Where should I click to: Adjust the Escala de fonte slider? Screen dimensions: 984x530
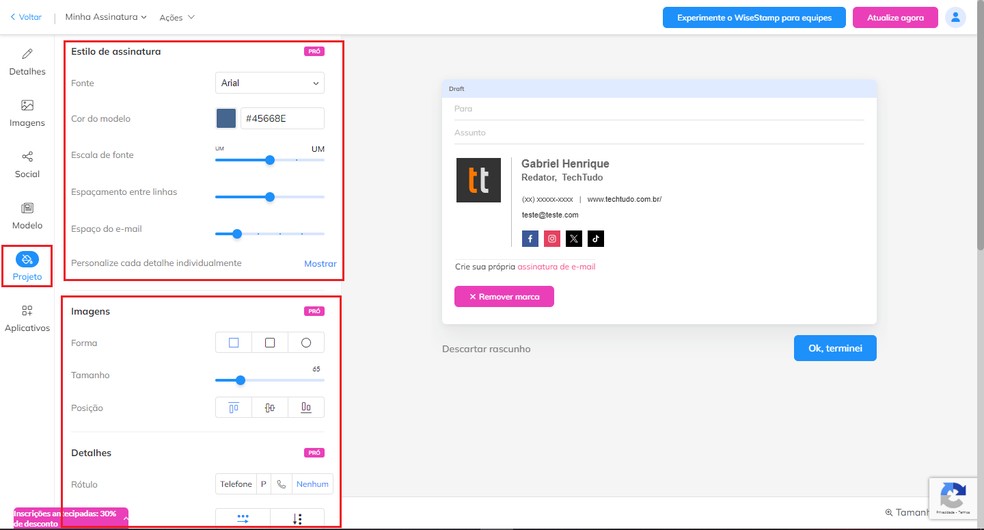270,160
